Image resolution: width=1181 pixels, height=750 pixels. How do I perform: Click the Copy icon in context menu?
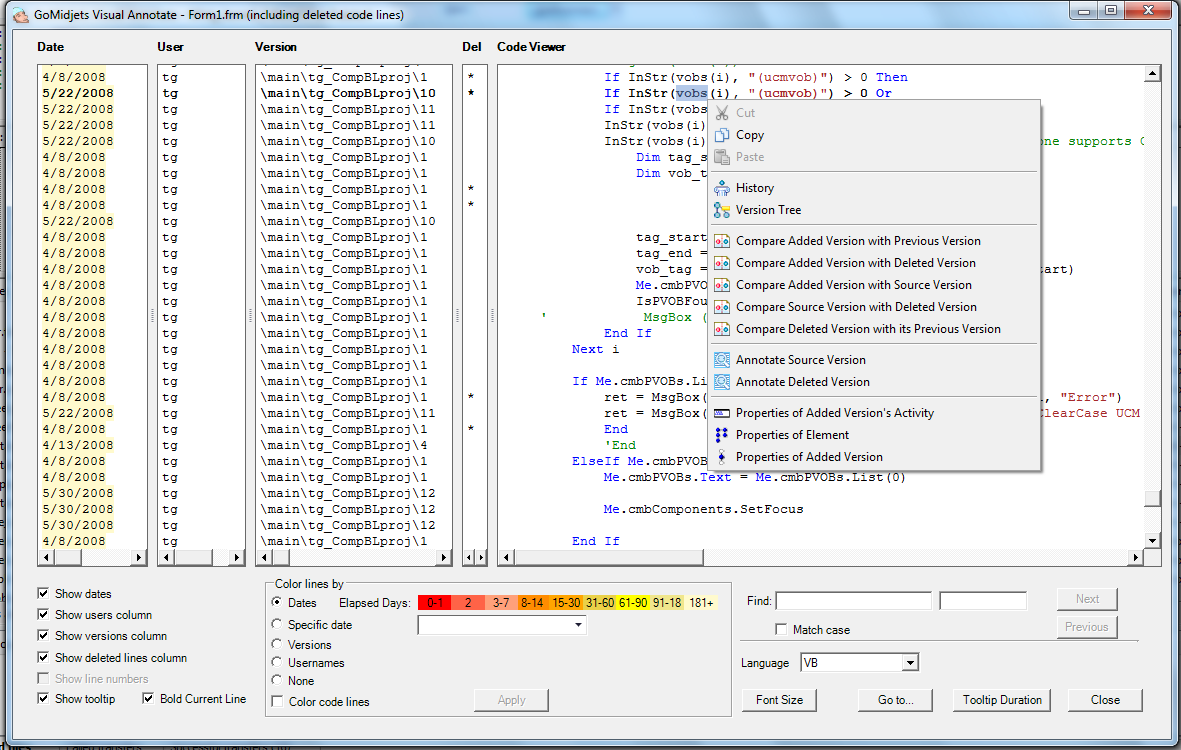click(721, 135)
